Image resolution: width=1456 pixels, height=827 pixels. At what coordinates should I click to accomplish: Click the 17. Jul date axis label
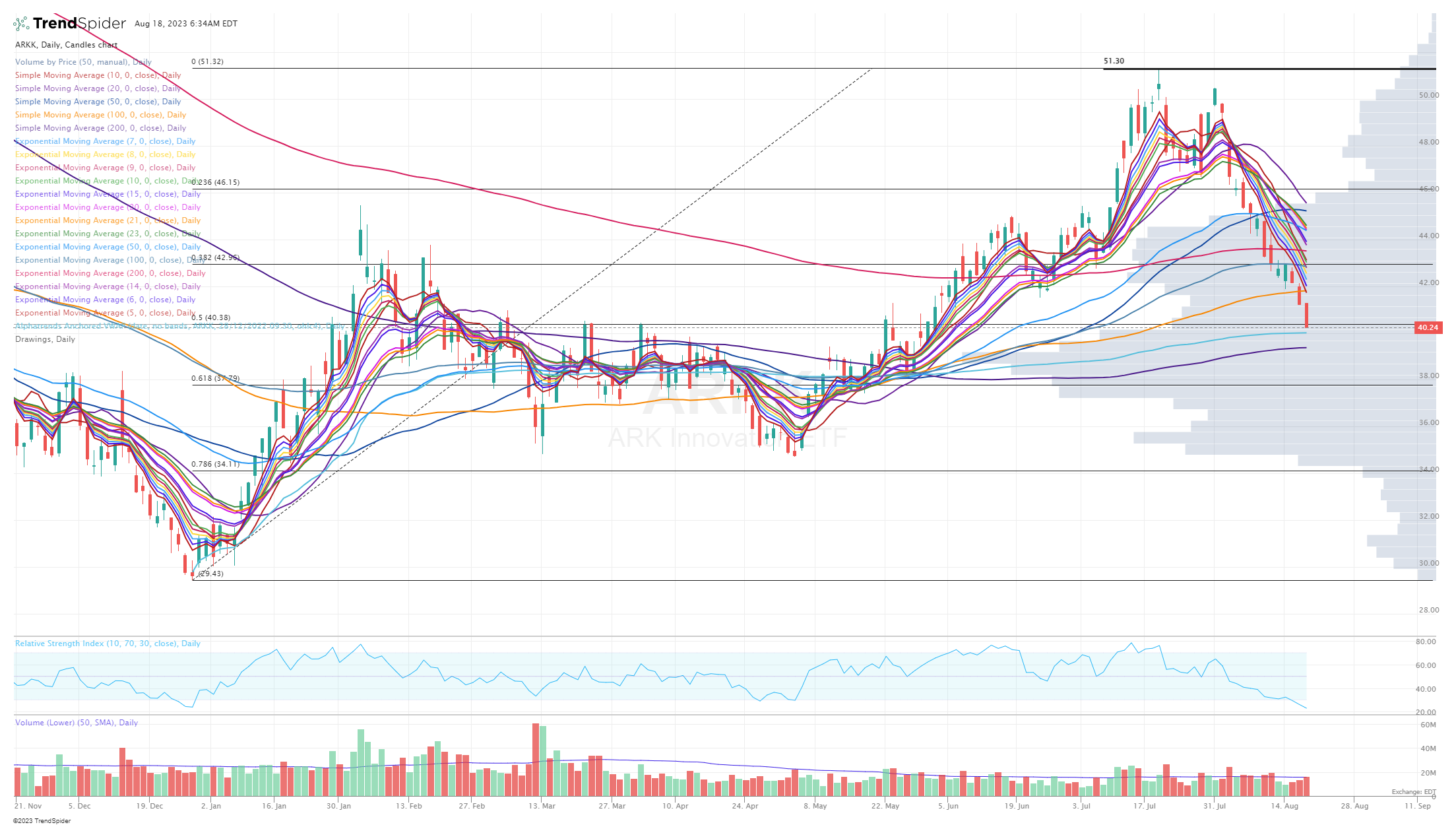pos(1145,806)
